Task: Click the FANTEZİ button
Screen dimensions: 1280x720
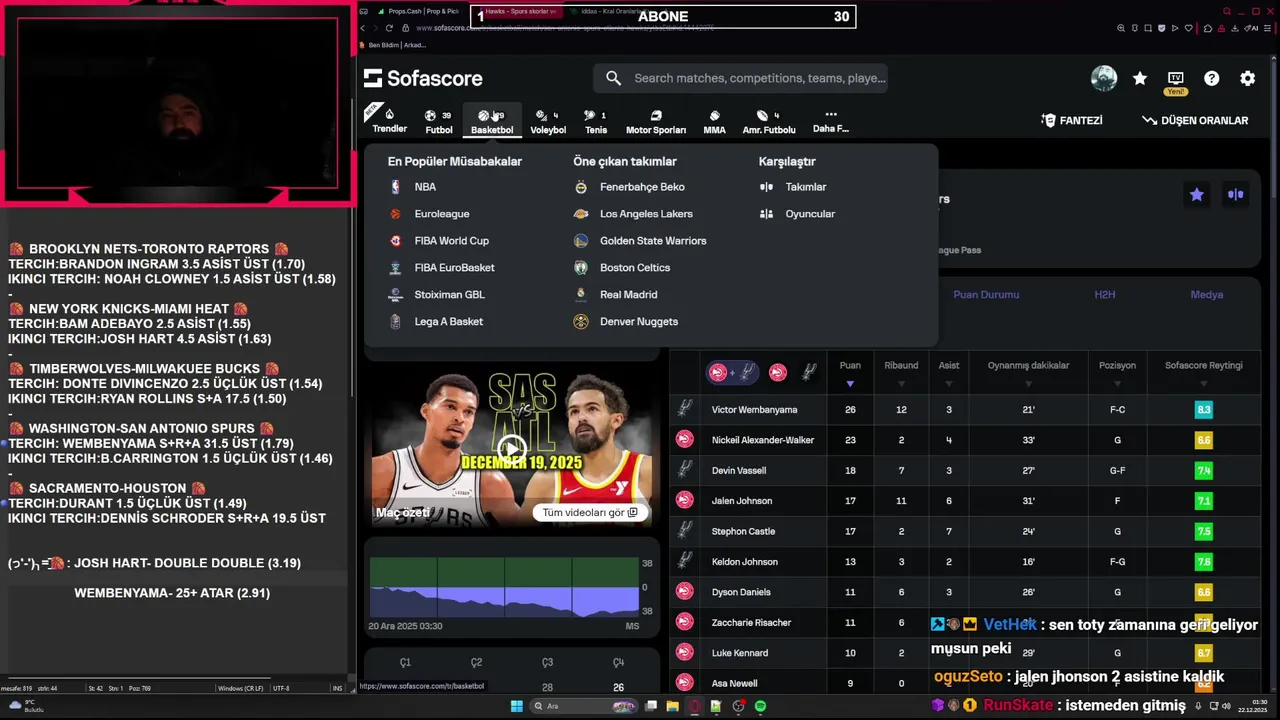Action: pyautogui.click(x=1072, y=120)
